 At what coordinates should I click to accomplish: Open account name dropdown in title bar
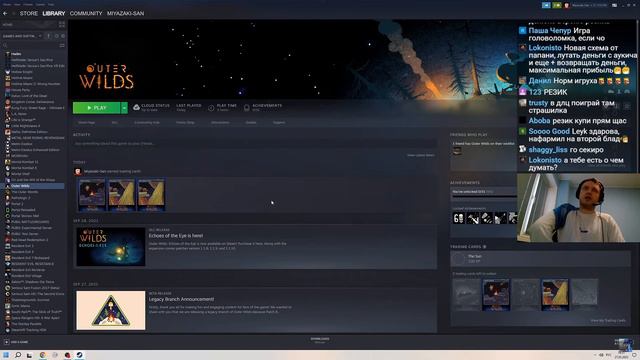590,5
